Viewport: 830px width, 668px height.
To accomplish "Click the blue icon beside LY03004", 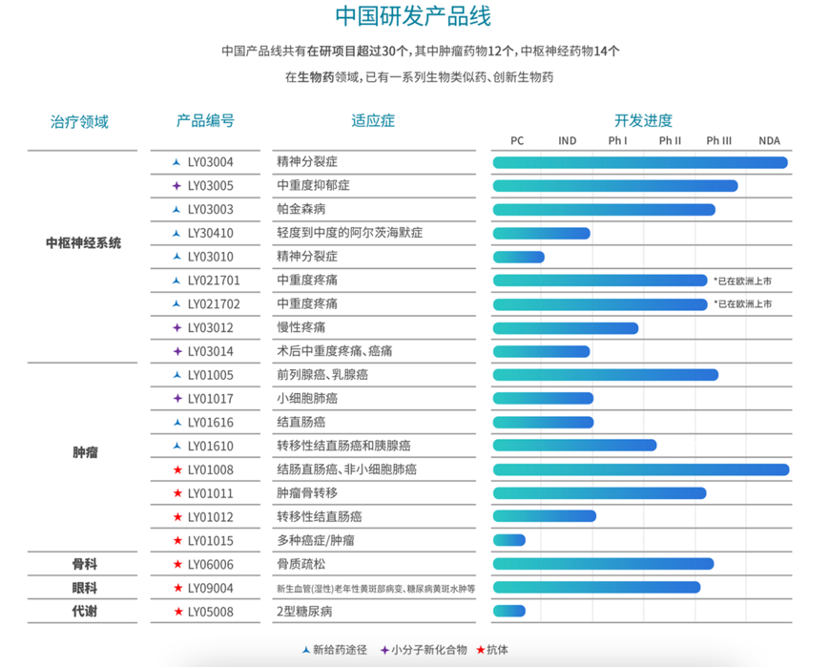I will pos(177,162).
